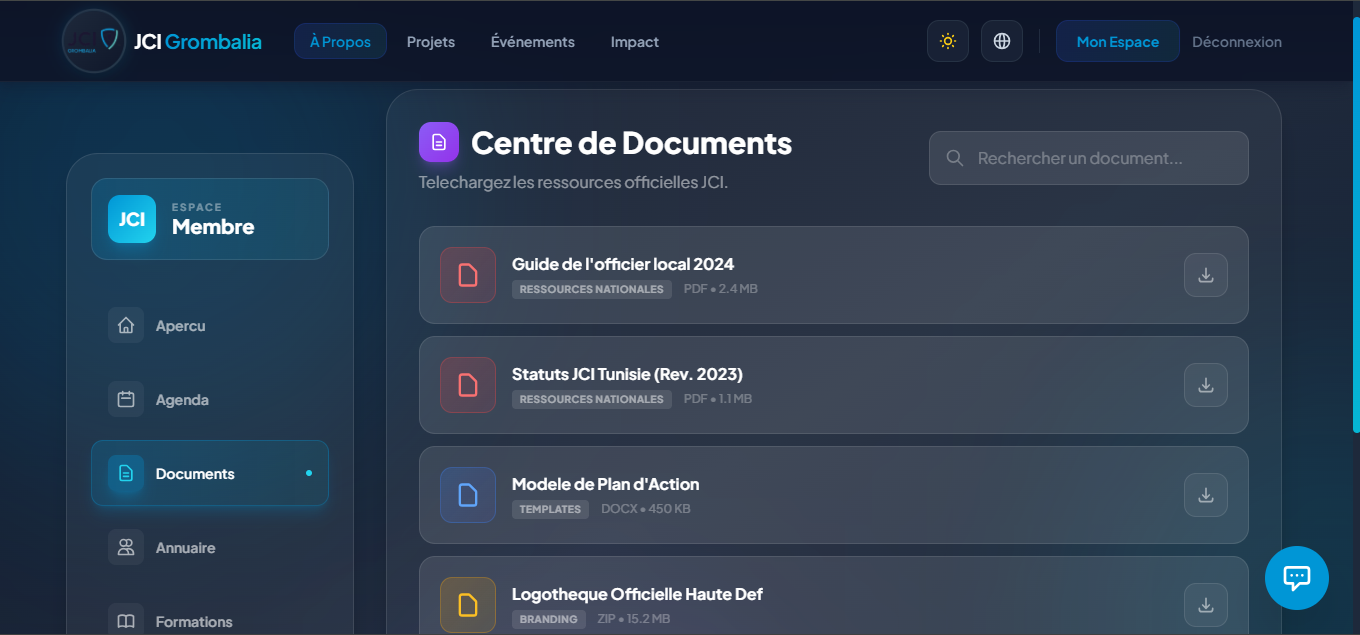
Task: Click the Documents sidebar file icon
Action: click(x=126, y=474)
